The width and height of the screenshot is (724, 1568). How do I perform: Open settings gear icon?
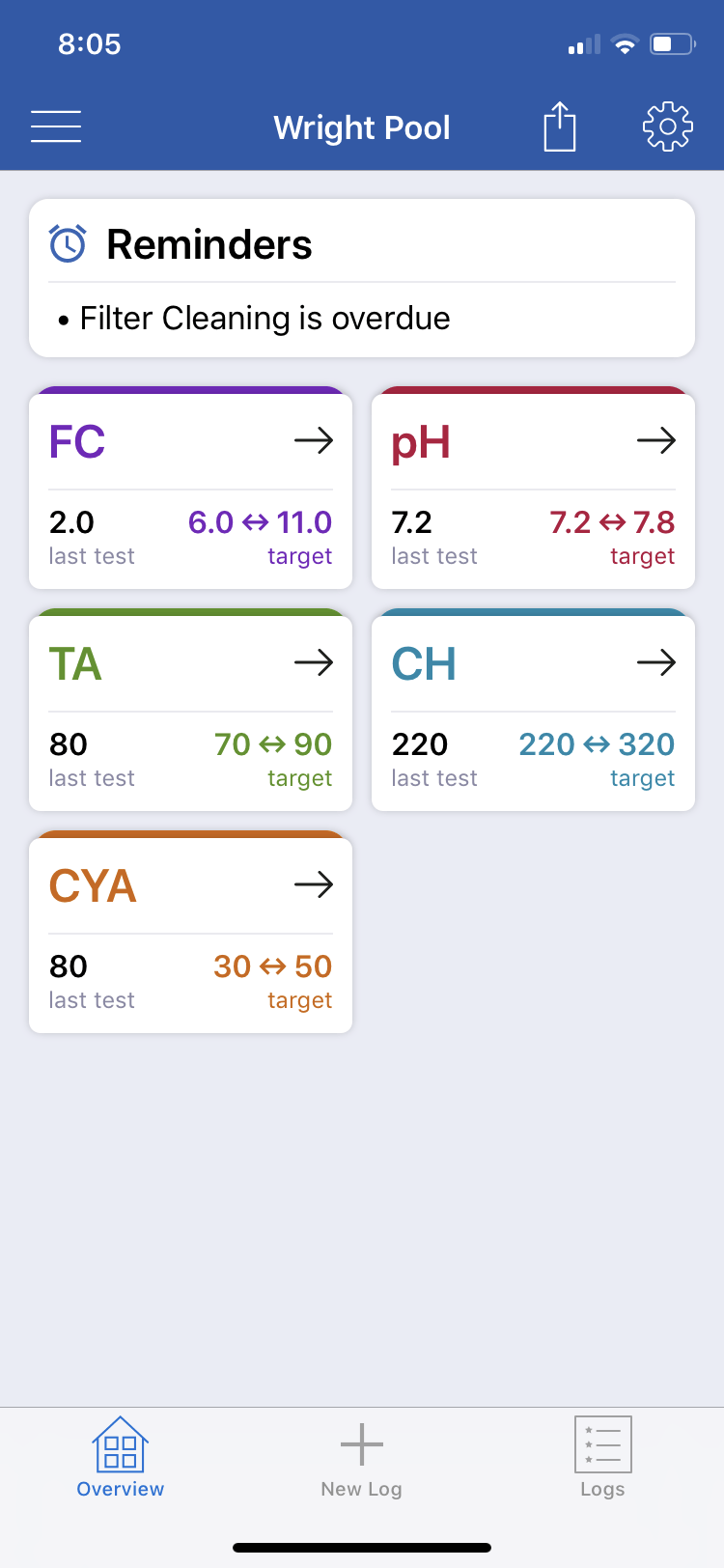coord(668,126)
